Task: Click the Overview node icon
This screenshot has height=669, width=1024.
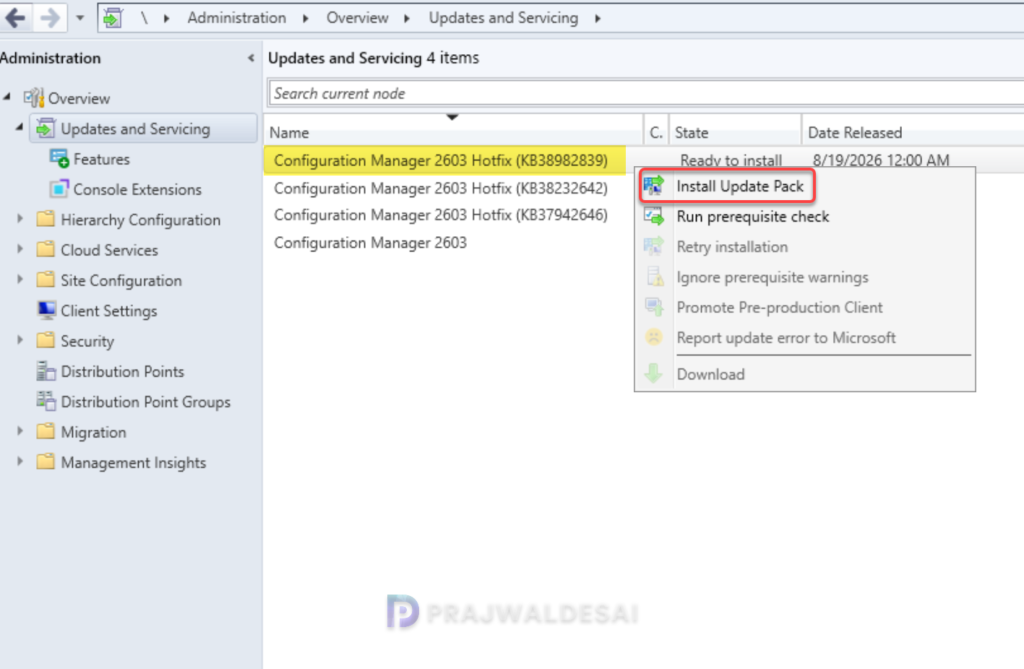Action: click(x=34, y=97)
